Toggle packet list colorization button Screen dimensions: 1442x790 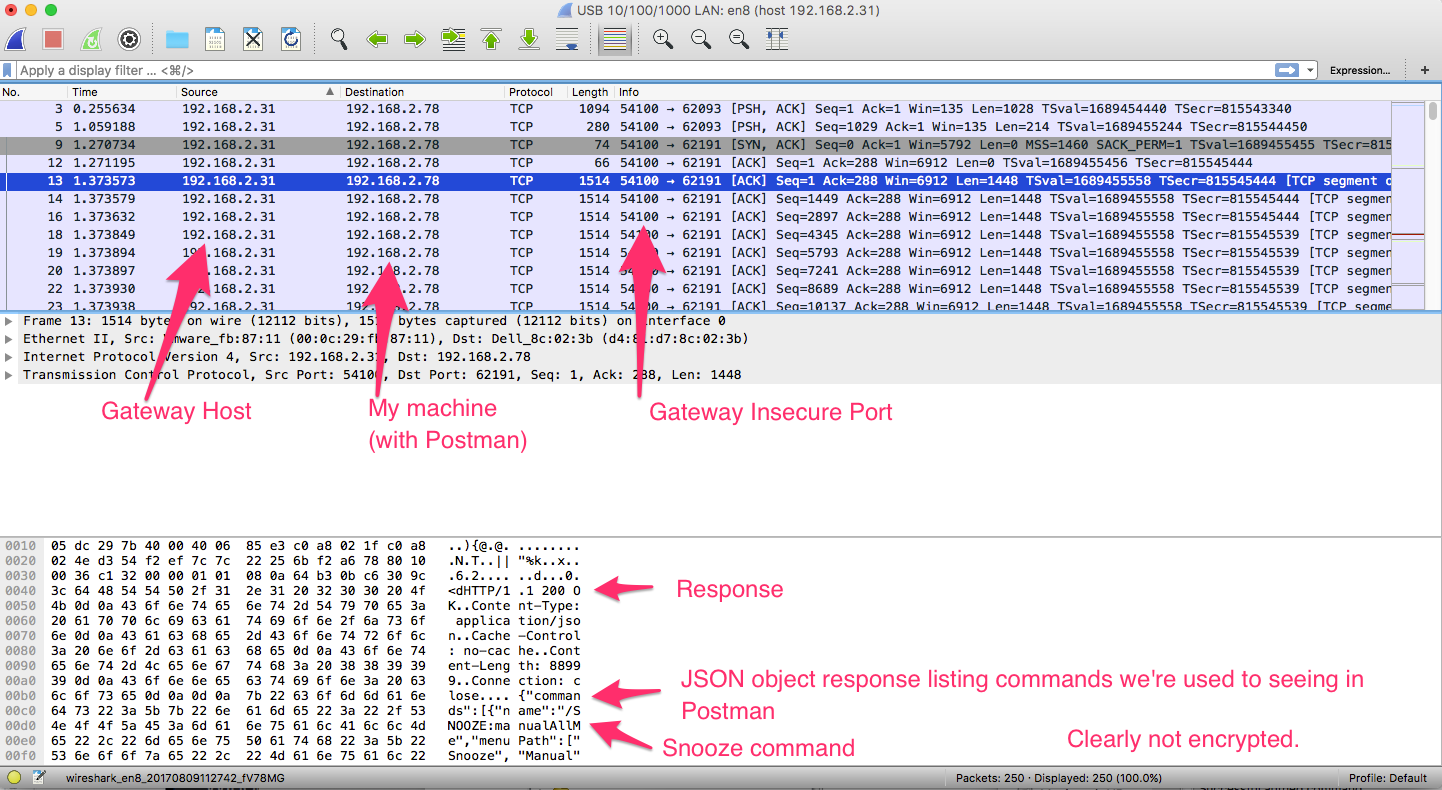tap(614, 40)
